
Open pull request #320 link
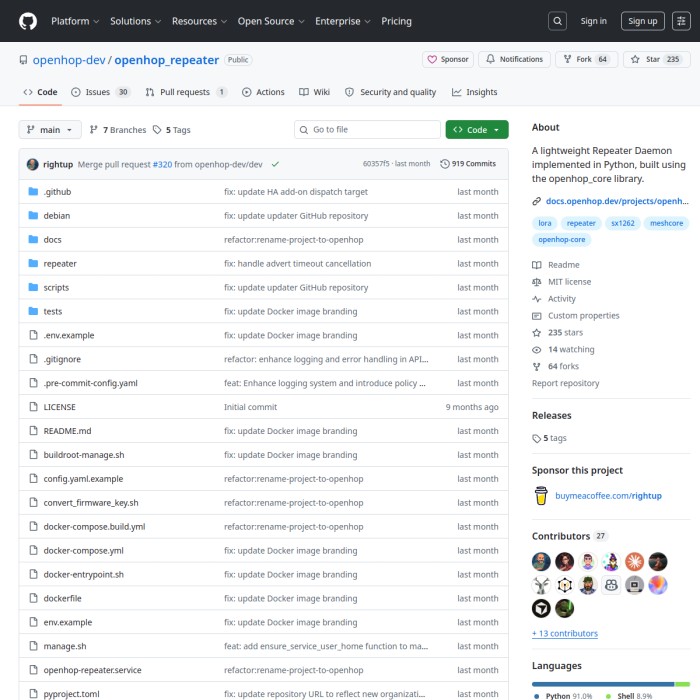pyautogui.click(x=162, y=164)
